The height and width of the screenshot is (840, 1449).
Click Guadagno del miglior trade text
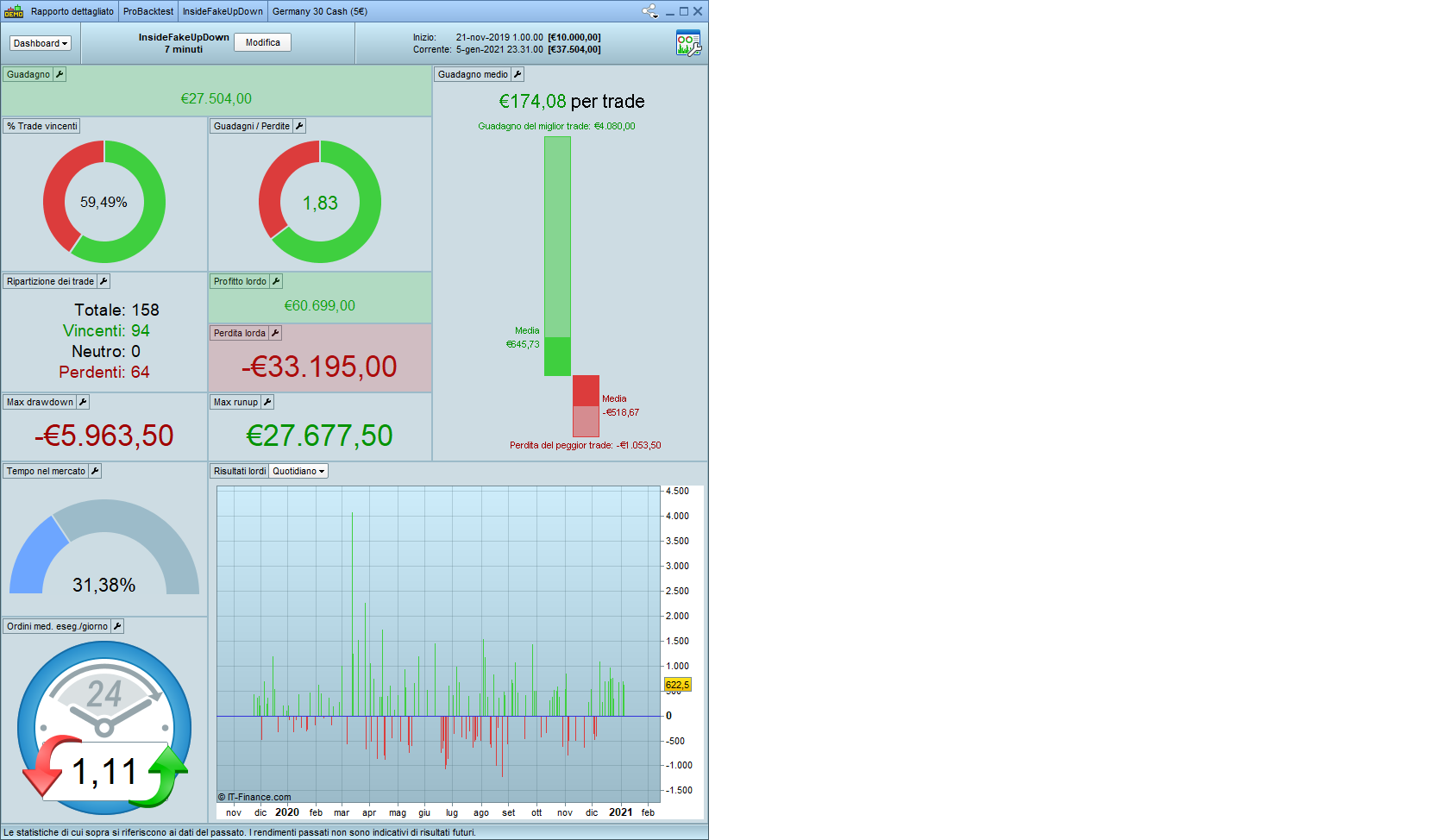click(556, 126)
